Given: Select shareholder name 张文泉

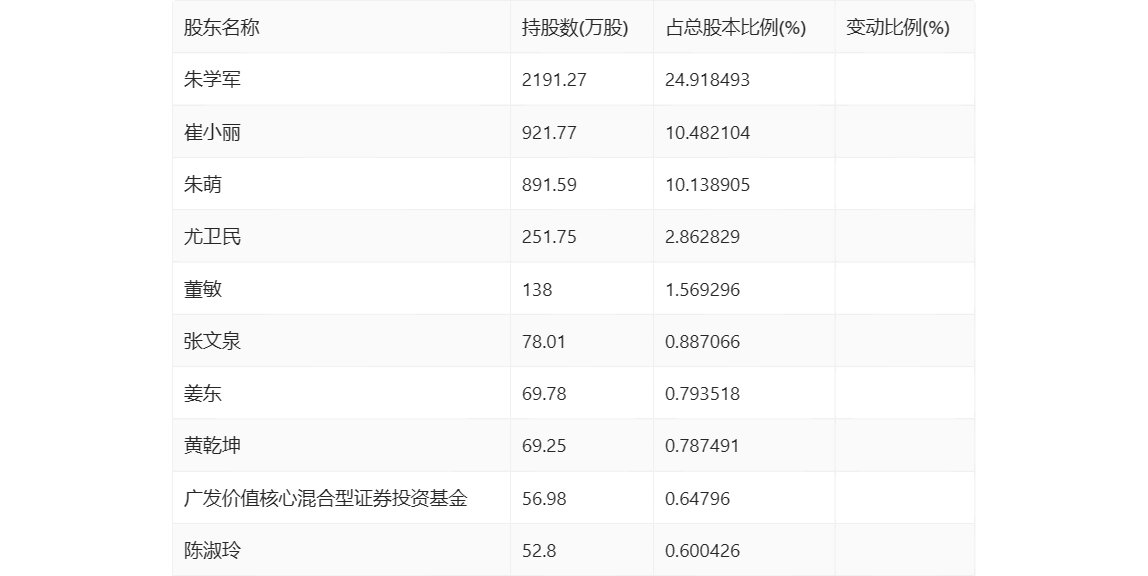Looking at the screenshot, I should tap(212, 341).
